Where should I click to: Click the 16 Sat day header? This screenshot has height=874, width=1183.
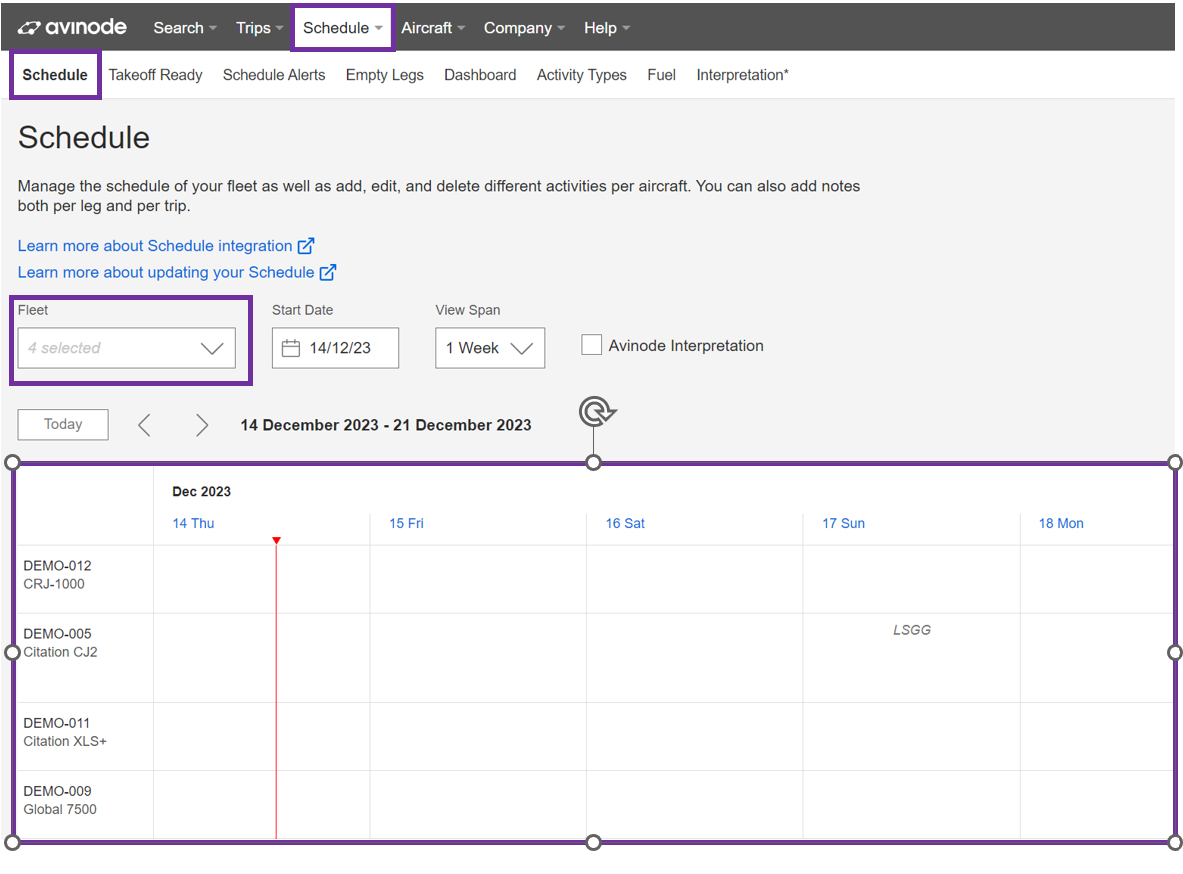pos(625,523)
